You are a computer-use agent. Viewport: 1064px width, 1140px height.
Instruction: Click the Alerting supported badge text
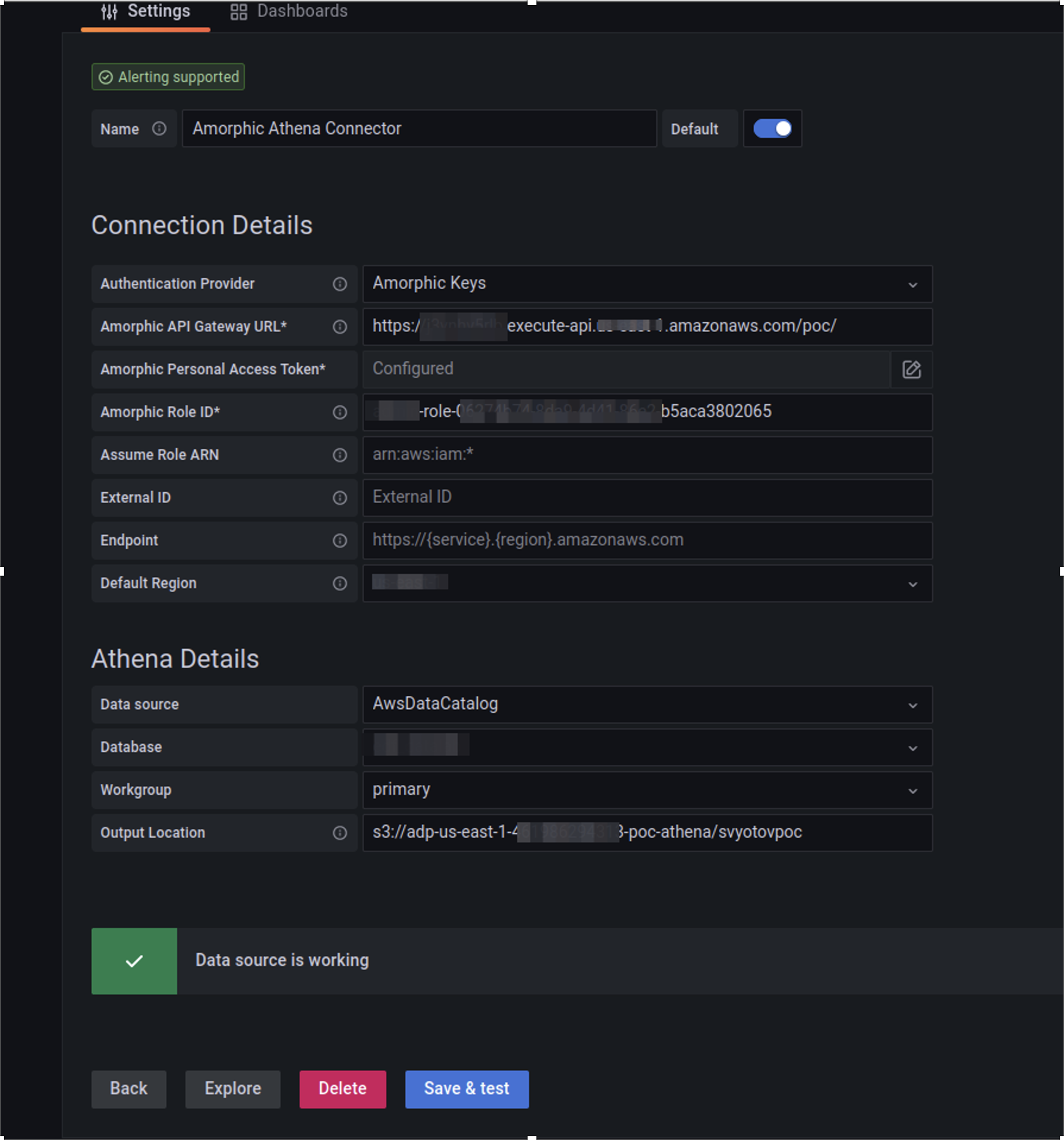179,77
